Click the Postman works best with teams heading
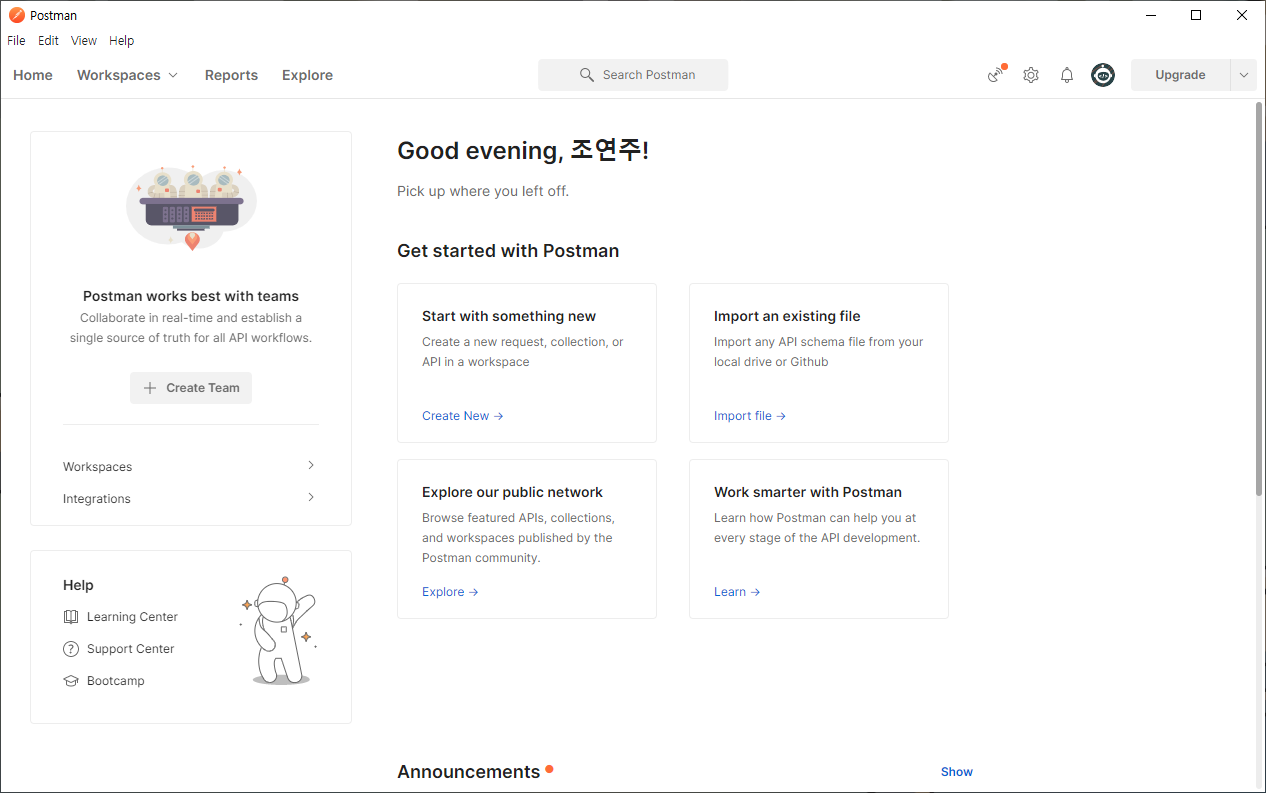 191,296
